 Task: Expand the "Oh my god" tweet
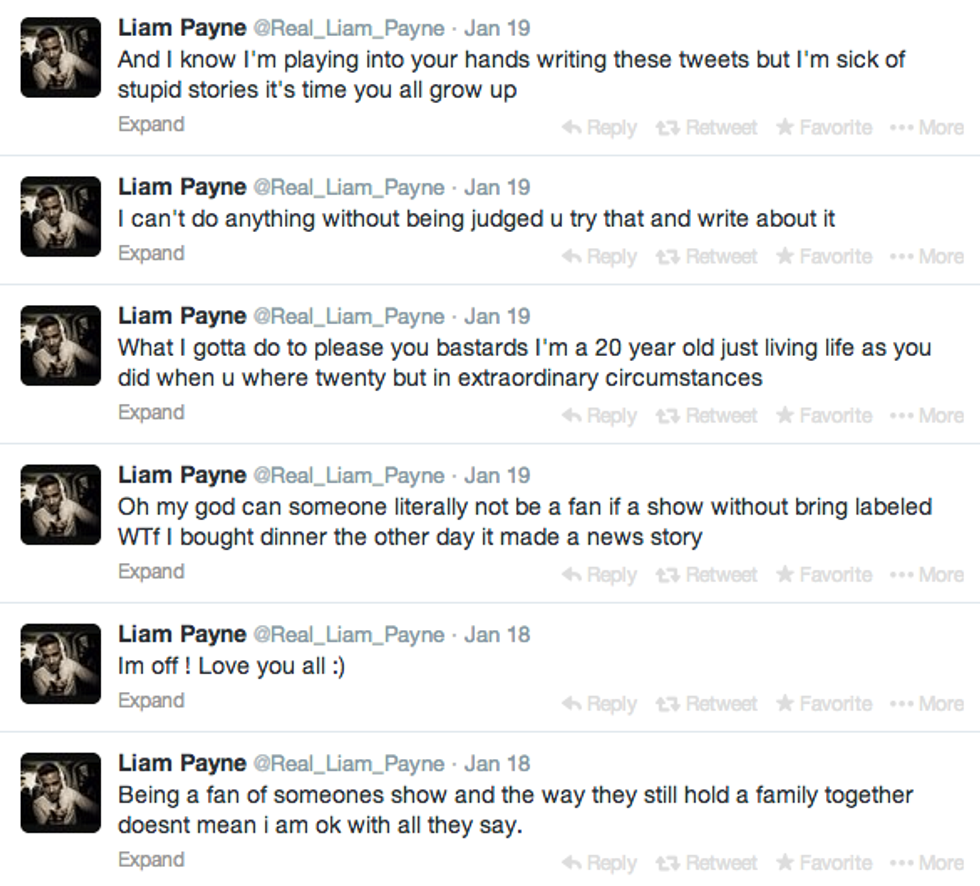click(150, 572)
